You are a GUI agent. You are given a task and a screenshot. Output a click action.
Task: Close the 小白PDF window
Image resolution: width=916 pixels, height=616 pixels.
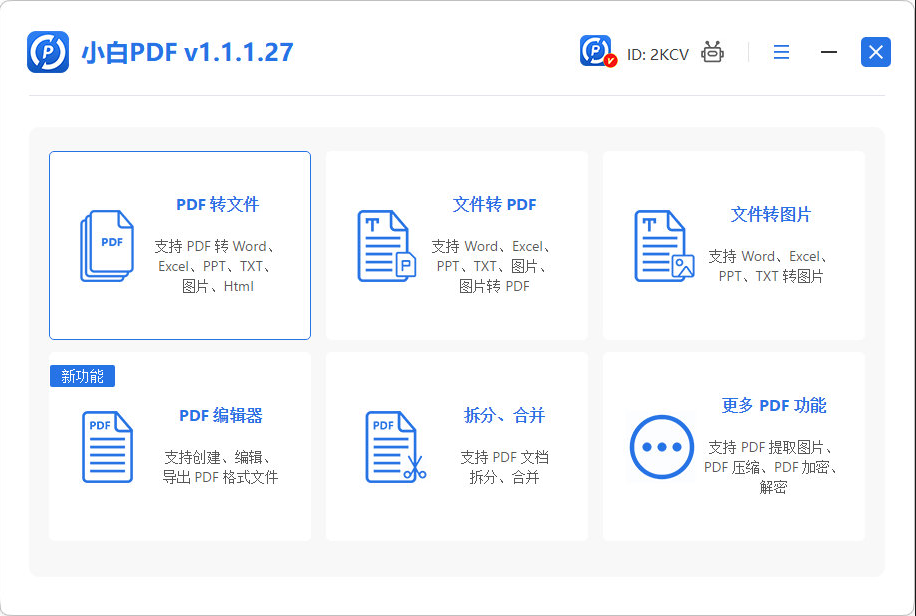click(876, 52)
